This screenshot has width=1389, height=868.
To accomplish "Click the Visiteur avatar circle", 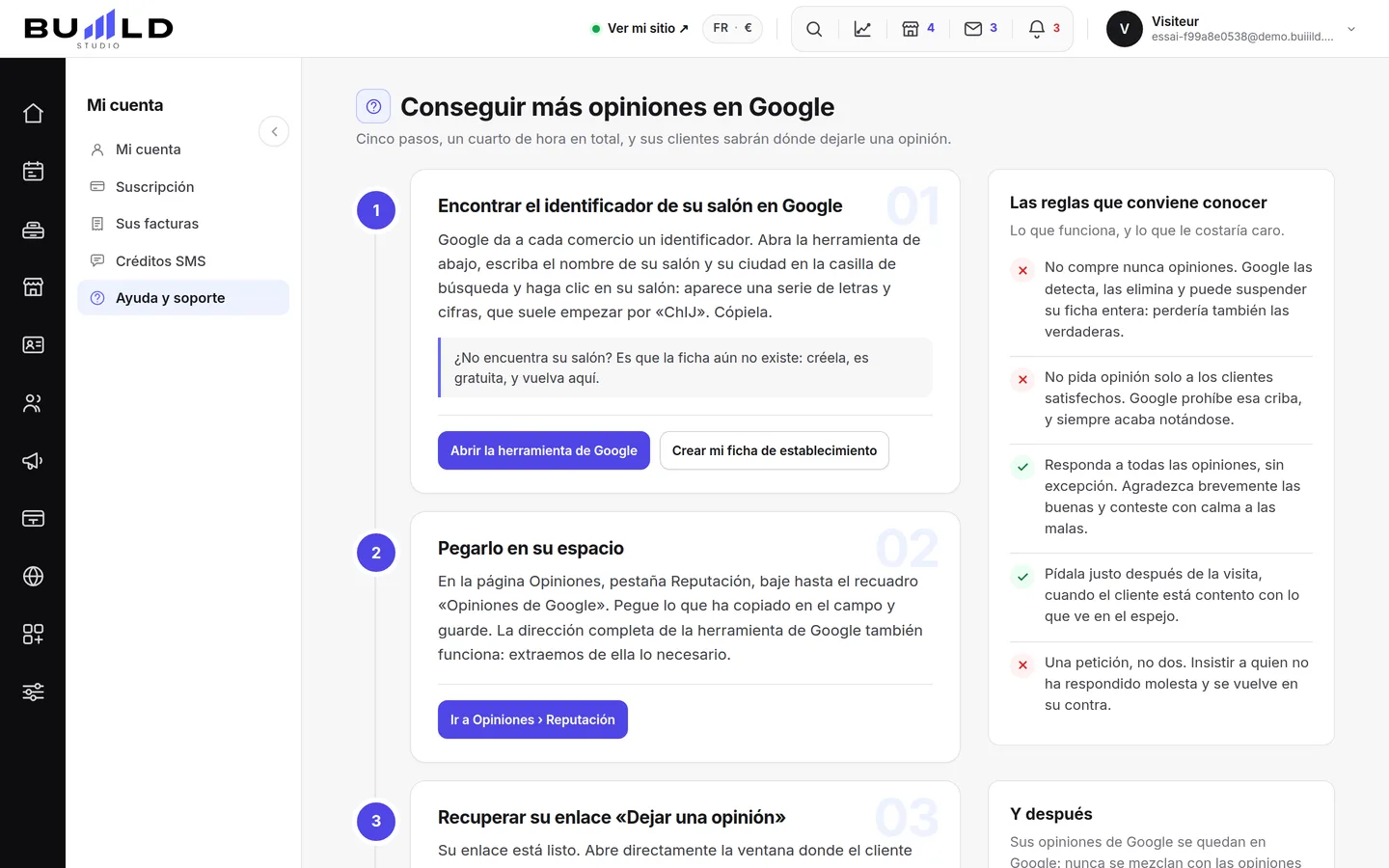I will 1125,29.
